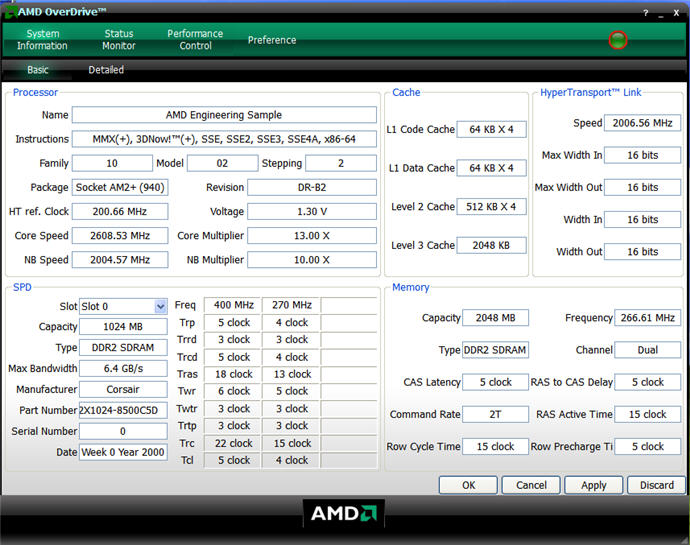
Task: Click the Family value 10
Action: (x=112, y=163)
